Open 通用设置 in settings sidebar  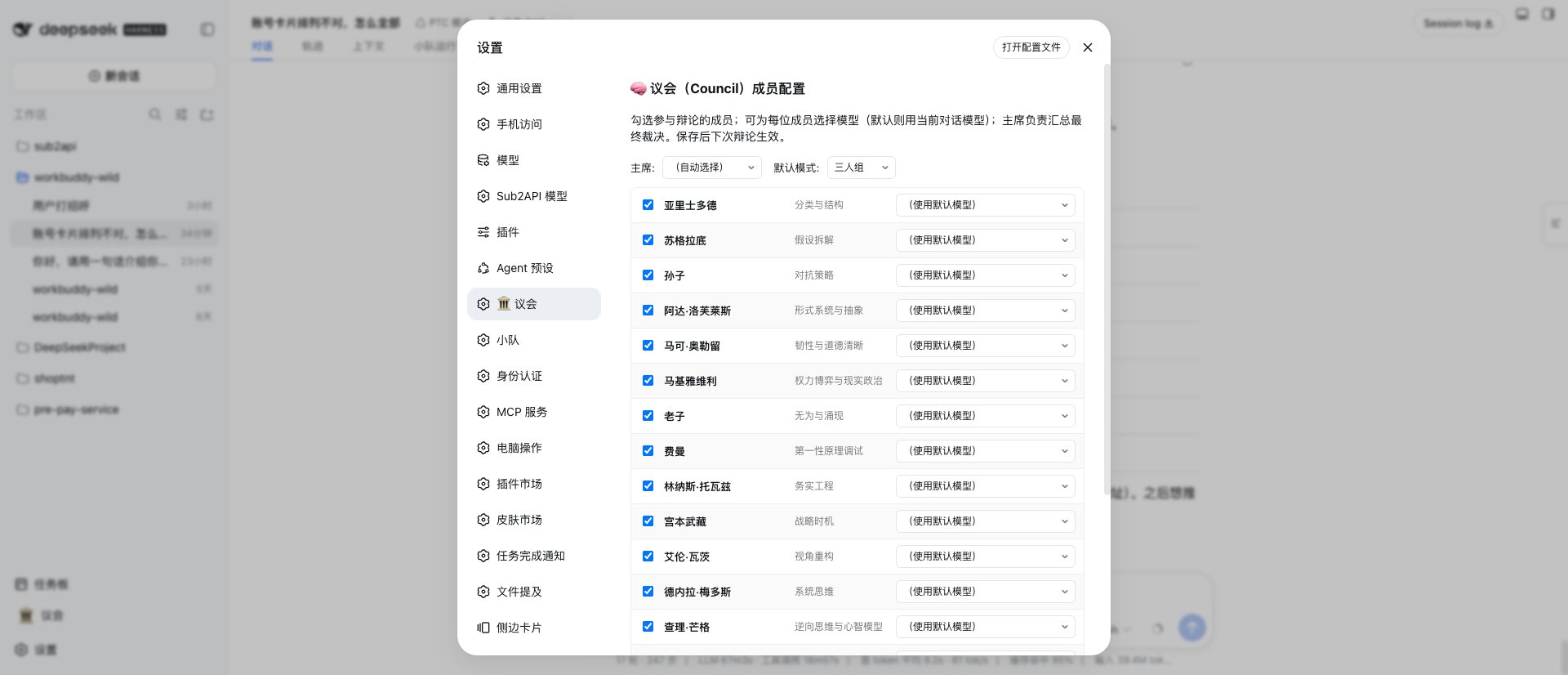pos(534,88)
